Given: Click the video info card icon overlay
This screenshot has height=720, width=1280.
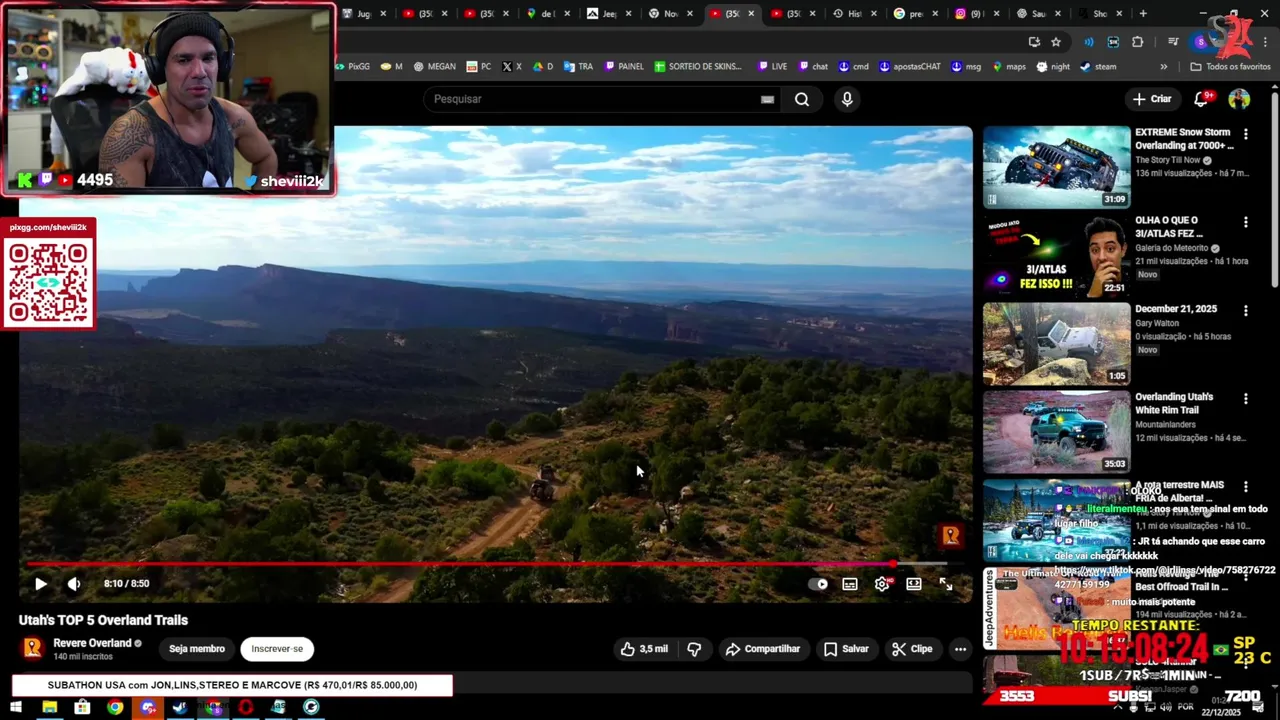Looking at the screenshot, I should pyautogui.click(x=950, y=536).
